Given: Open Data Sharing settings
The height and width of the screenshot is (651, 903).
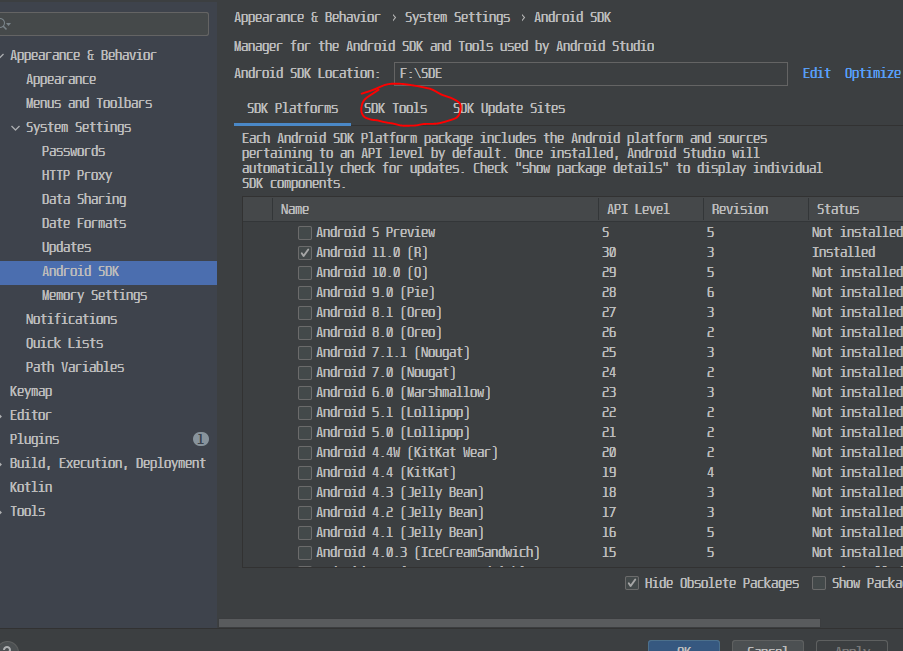Looking at the screenshot, I should pos(84,199).
